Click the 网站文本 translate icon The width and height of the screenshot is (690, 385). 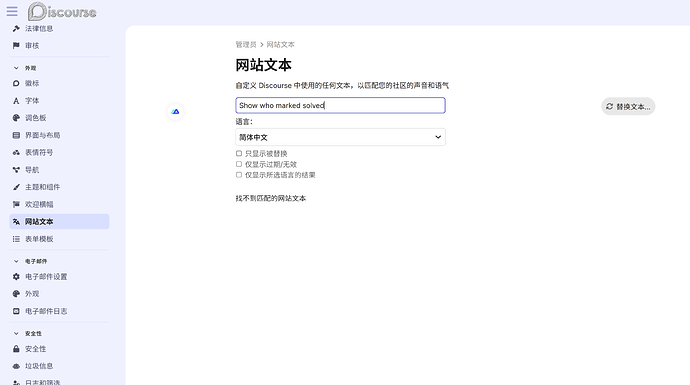click(x=16, y=222)
